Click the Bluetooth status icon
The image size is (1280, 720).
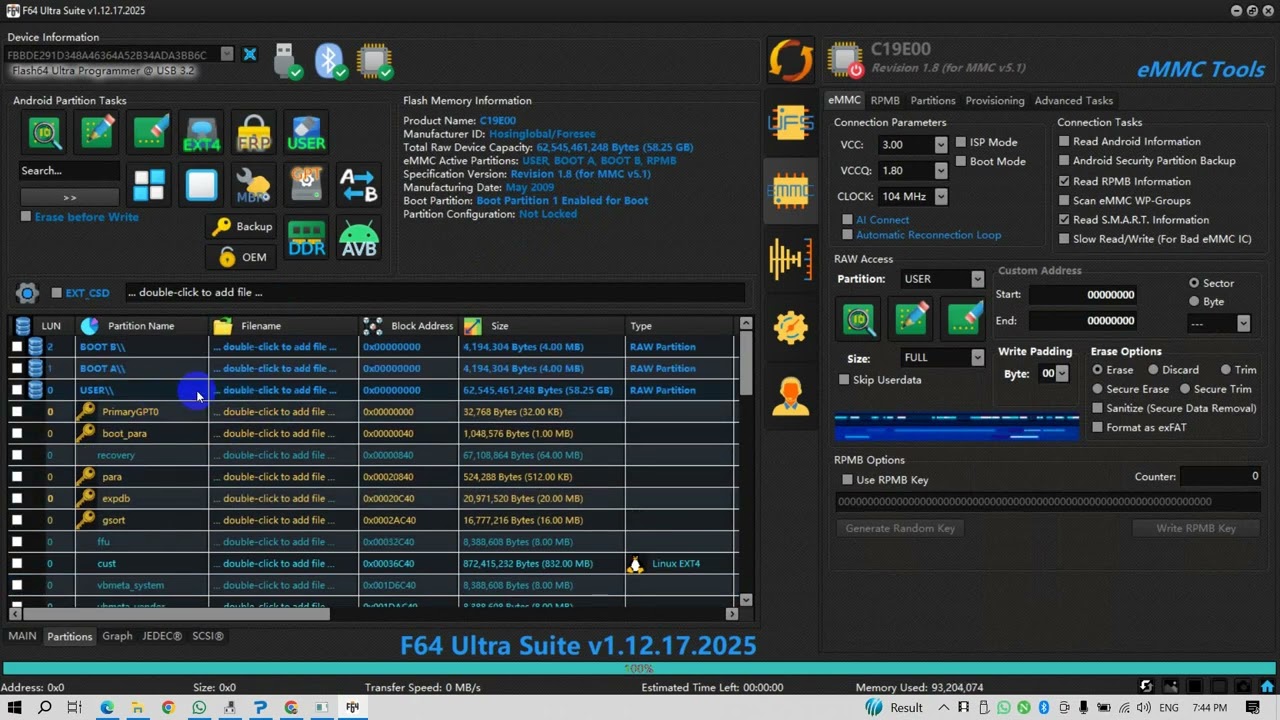point(330,60)
